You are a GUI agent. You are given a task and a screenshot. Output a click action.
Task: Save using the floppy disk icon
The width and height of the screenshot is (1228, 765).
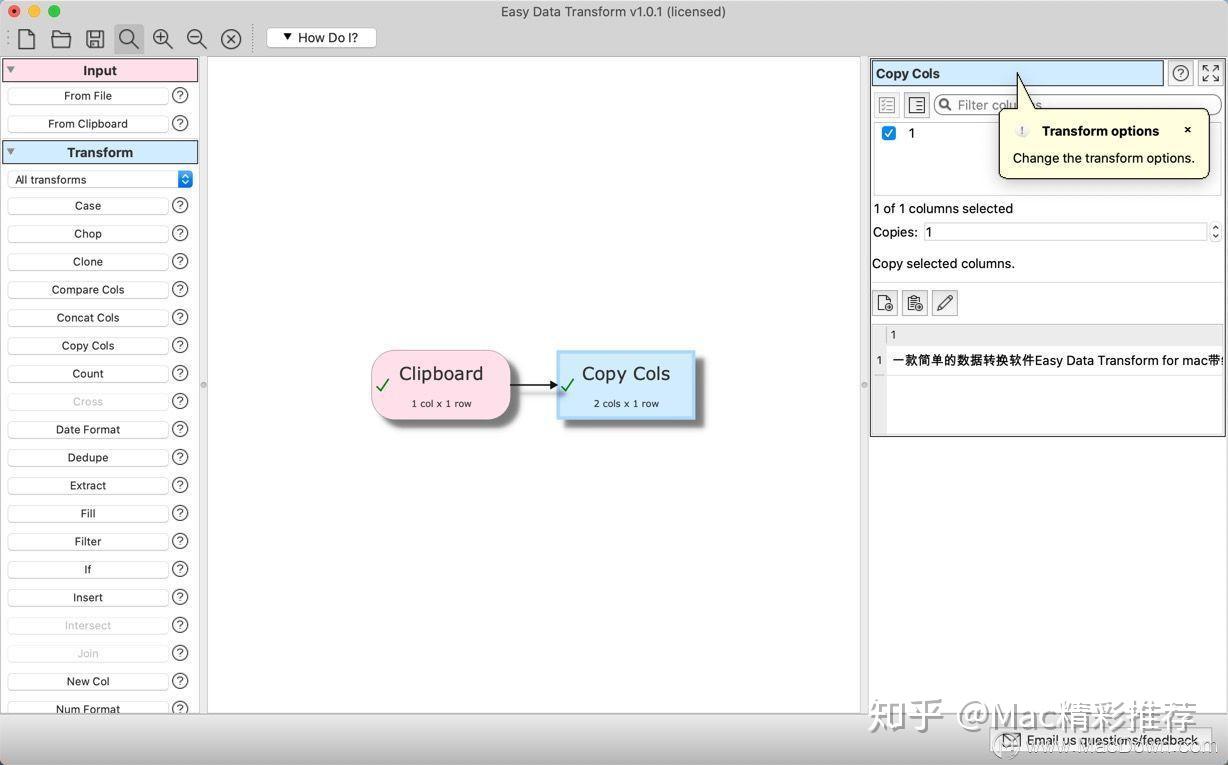(x=95, y=39)
